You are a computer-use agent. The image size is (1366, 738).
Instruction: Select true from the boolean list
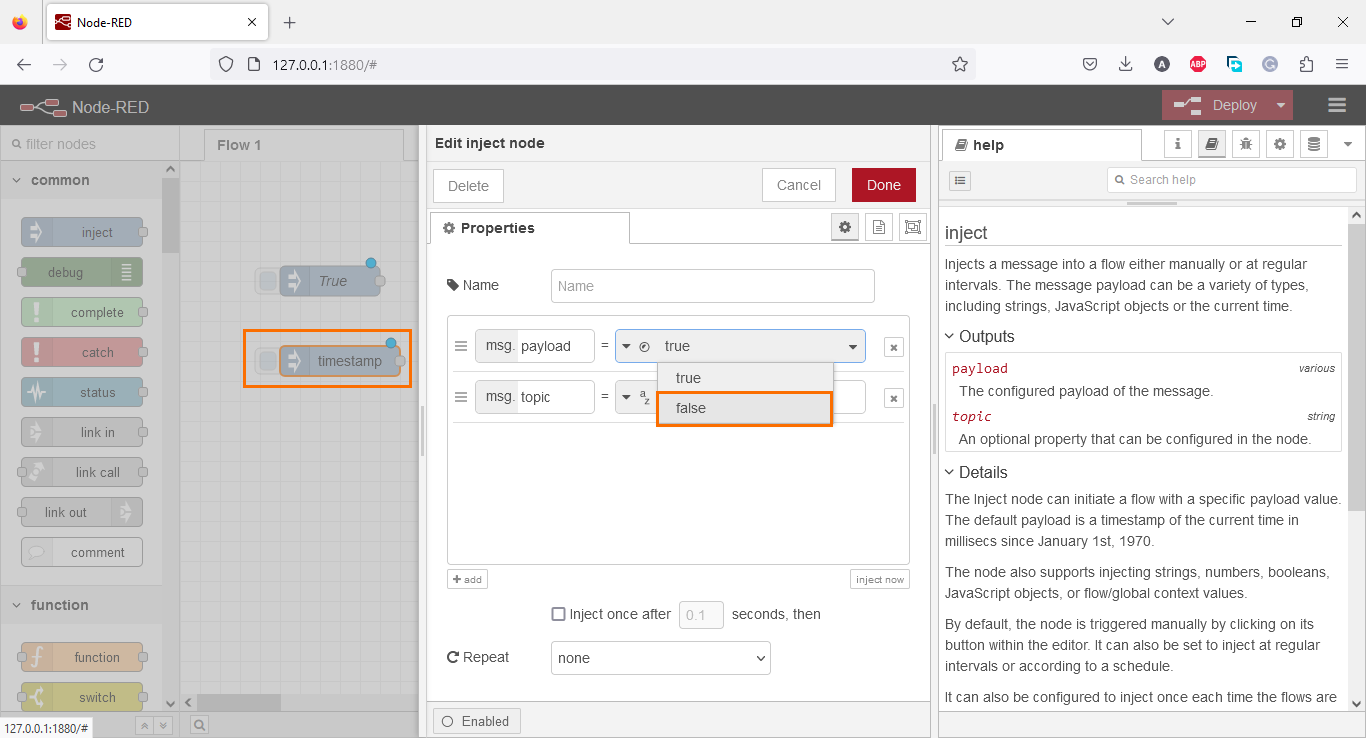pos(745,378)
